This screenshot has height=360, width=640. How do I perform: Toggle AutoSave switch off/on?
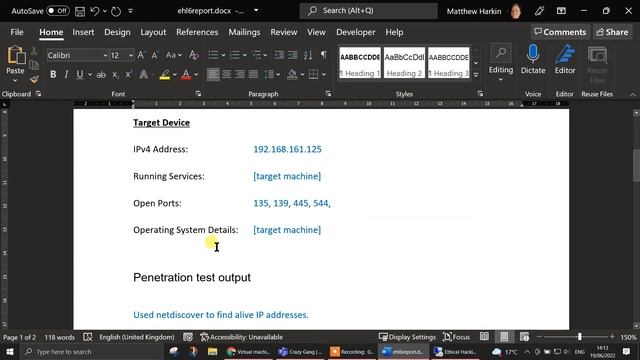pos(58,11)
